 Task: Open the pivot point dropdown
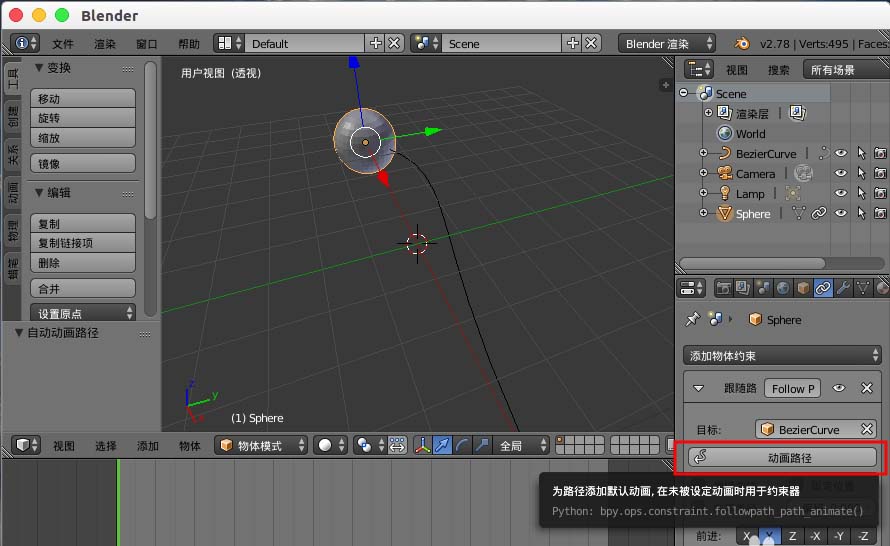[x=369, y=446]
